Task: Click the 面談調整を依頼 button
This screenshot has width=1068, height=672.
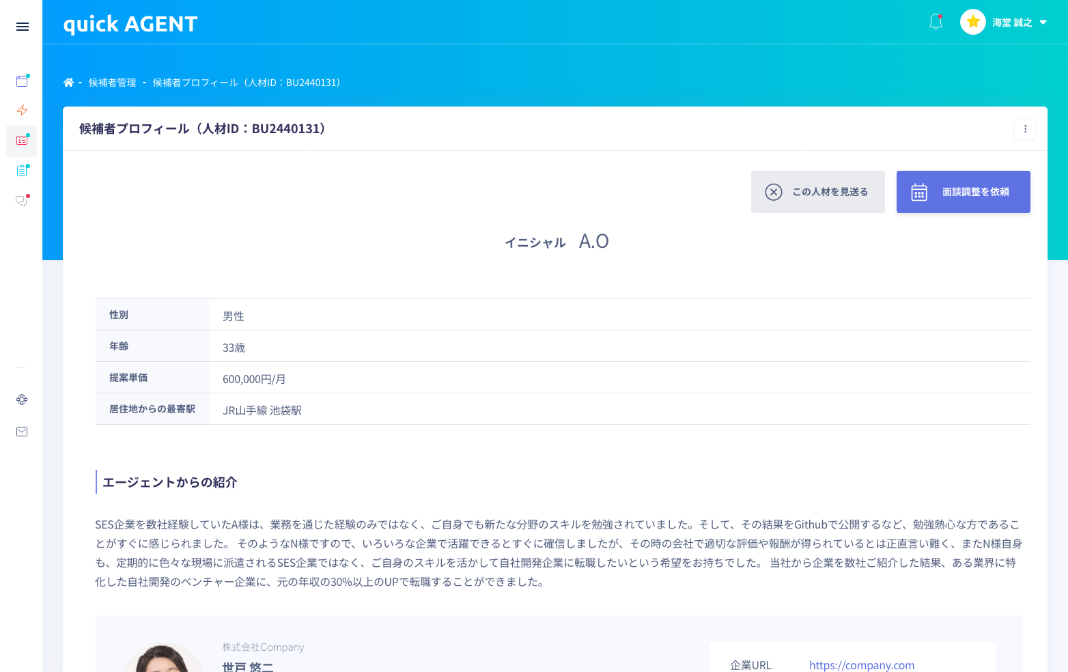Action: 963,192
